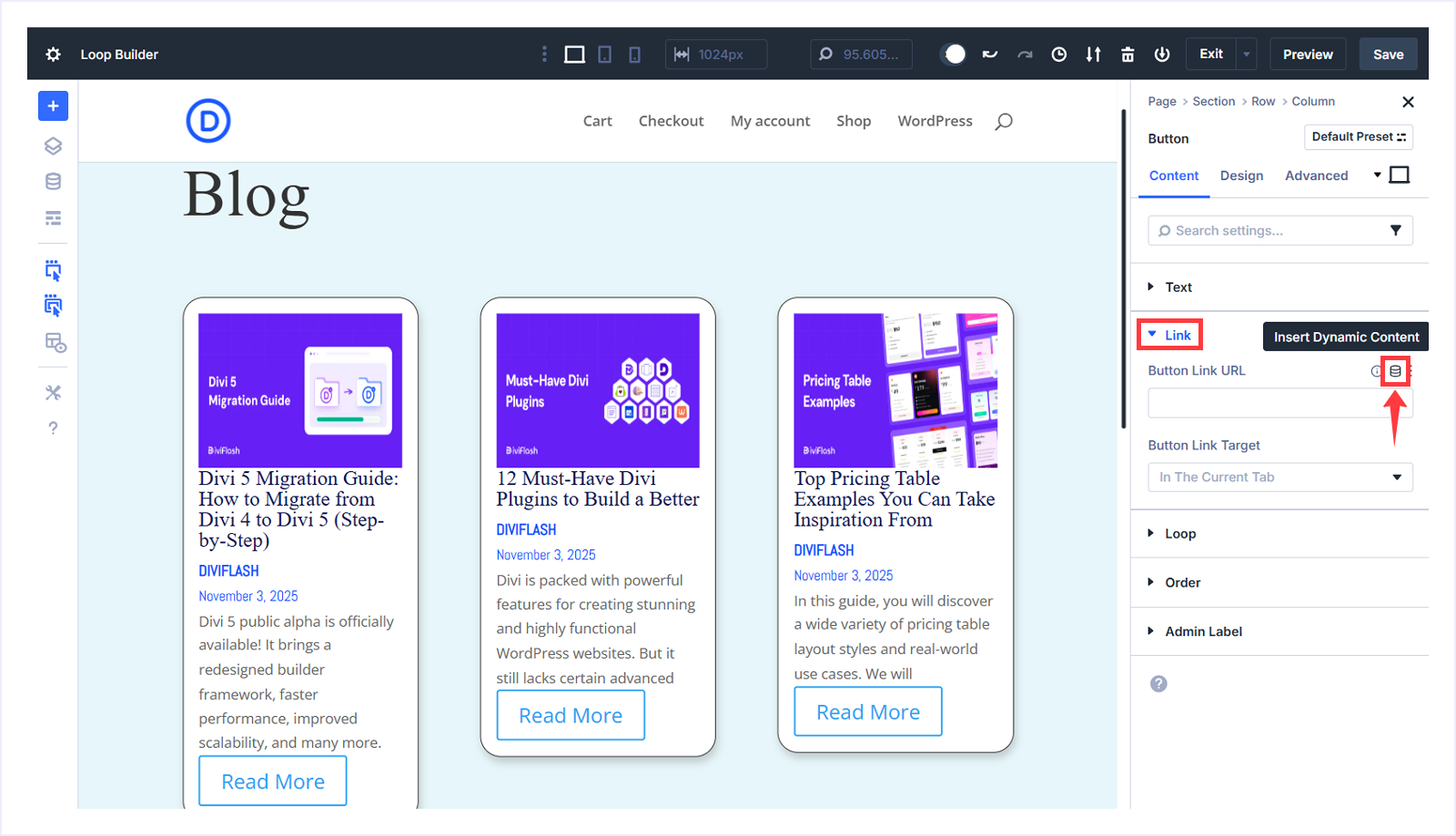Click the trash icon in the top toolbar
The height and width of the screenshot is (836, 1456).
point(1127,54)
